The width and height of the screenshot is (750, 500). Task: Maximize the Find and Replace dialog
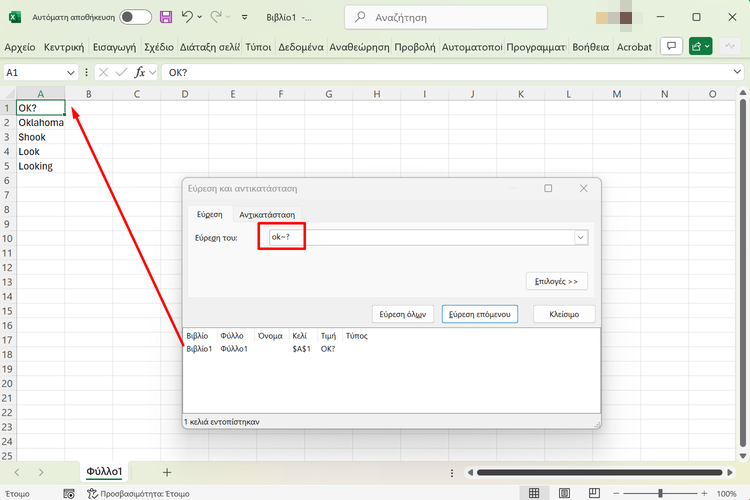click(x=548, y=189)
